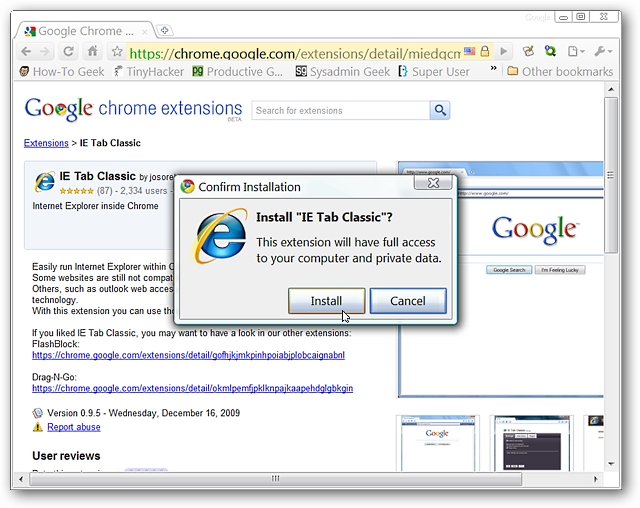The image size is (640, 508).
Task: Open the Page control menu
Action: tap(575, 52)
